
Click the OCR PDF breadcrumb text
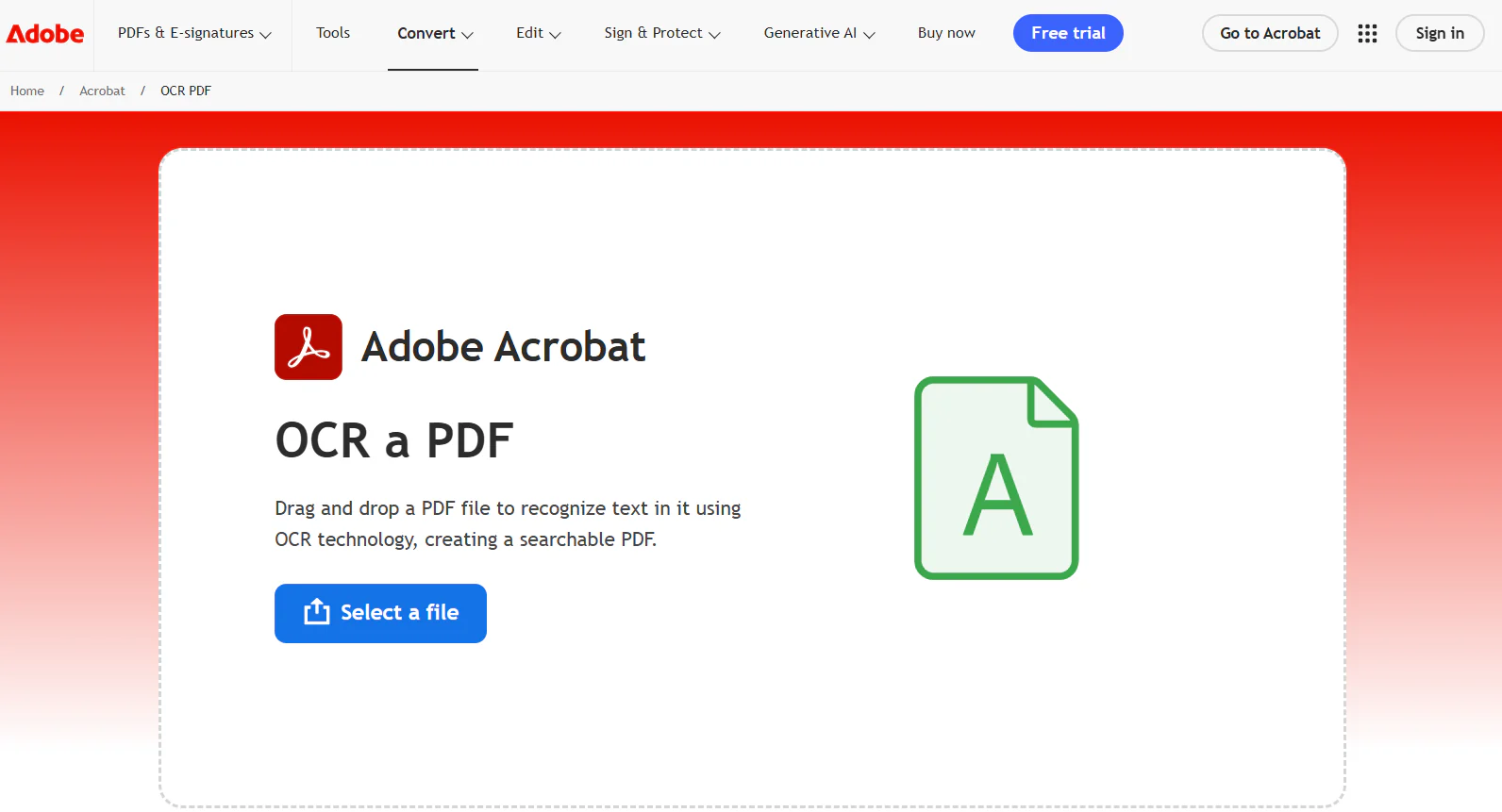click(186, 91)
